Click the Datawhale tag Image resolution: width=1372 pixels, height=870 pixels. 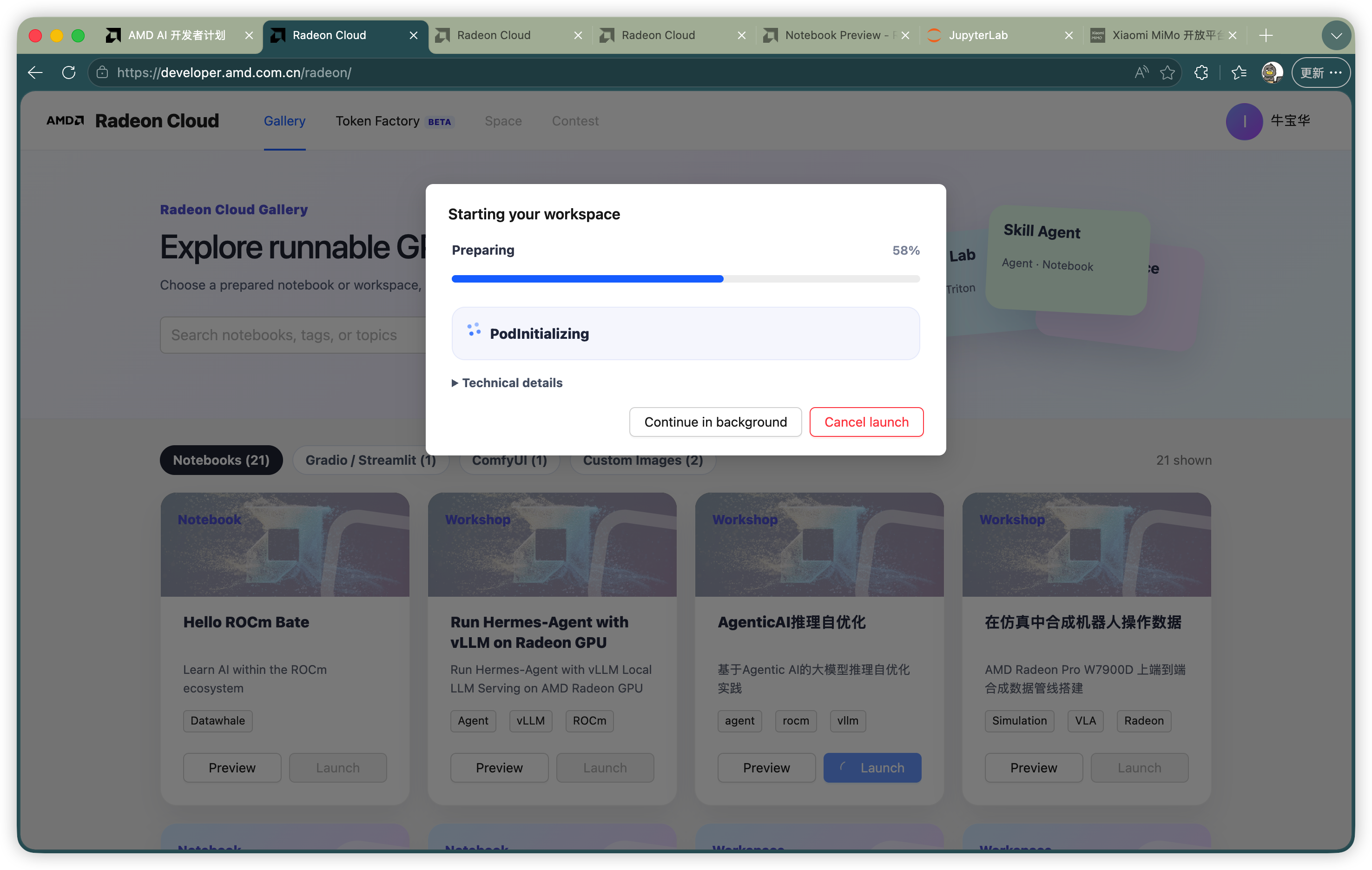(218, 721)
